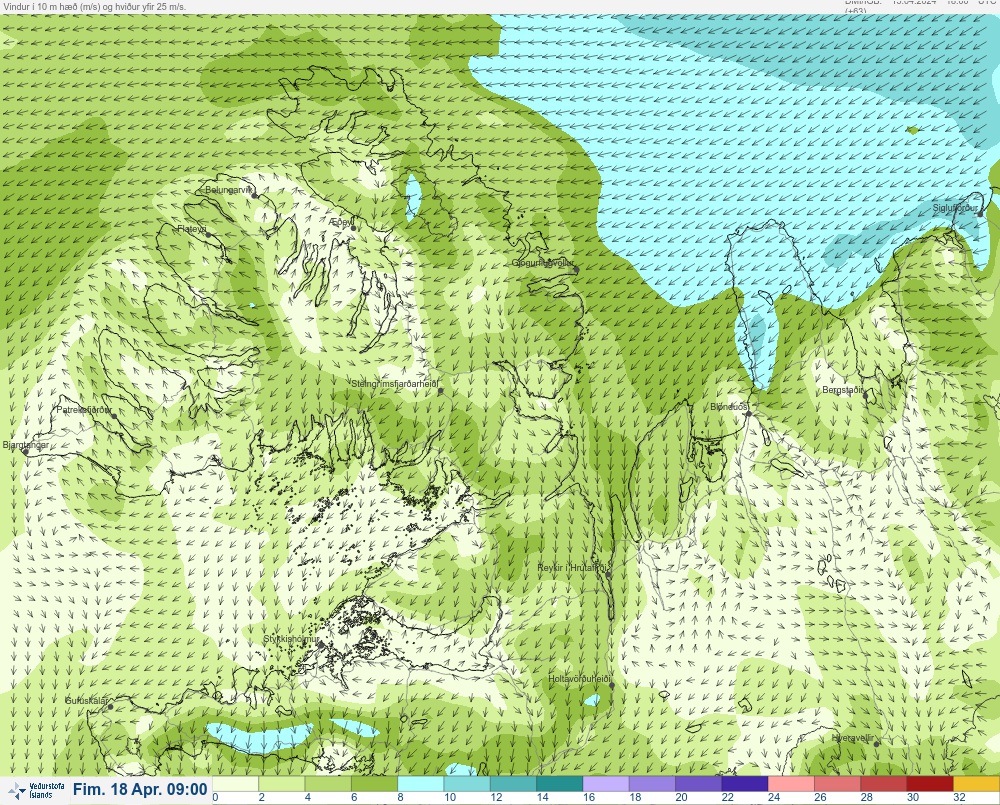Click the Veðurstofa Íslands logo
The image size is (1000, 805).
[x=38, y=790]
